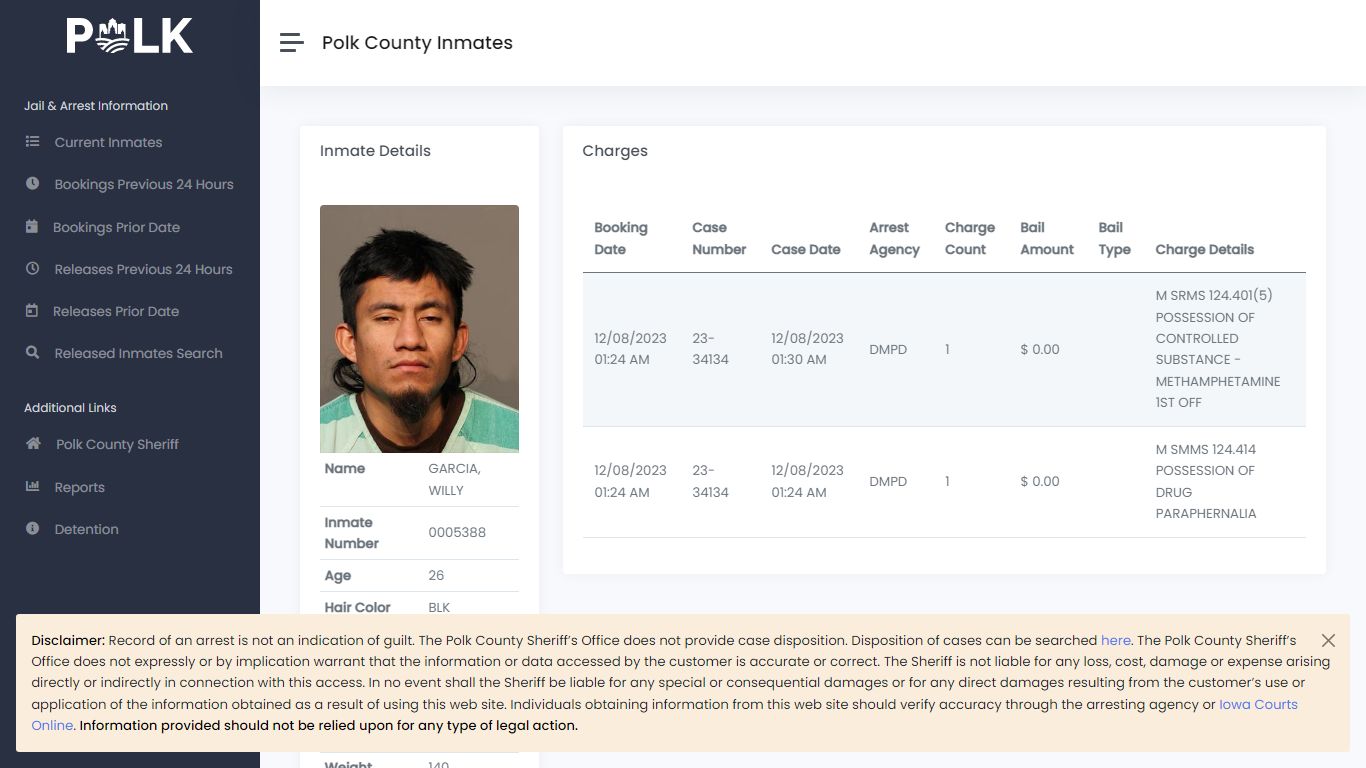Click the home icon beside Polk County Sheriff
1366x768 pixels.
click(33, 444)
